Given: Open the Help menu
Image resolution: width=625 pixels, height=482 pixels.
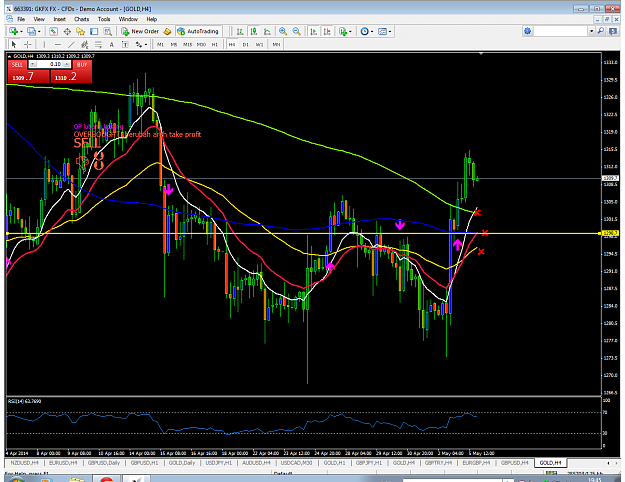Looking at the screenshot, I should click(x=151, y=19).
